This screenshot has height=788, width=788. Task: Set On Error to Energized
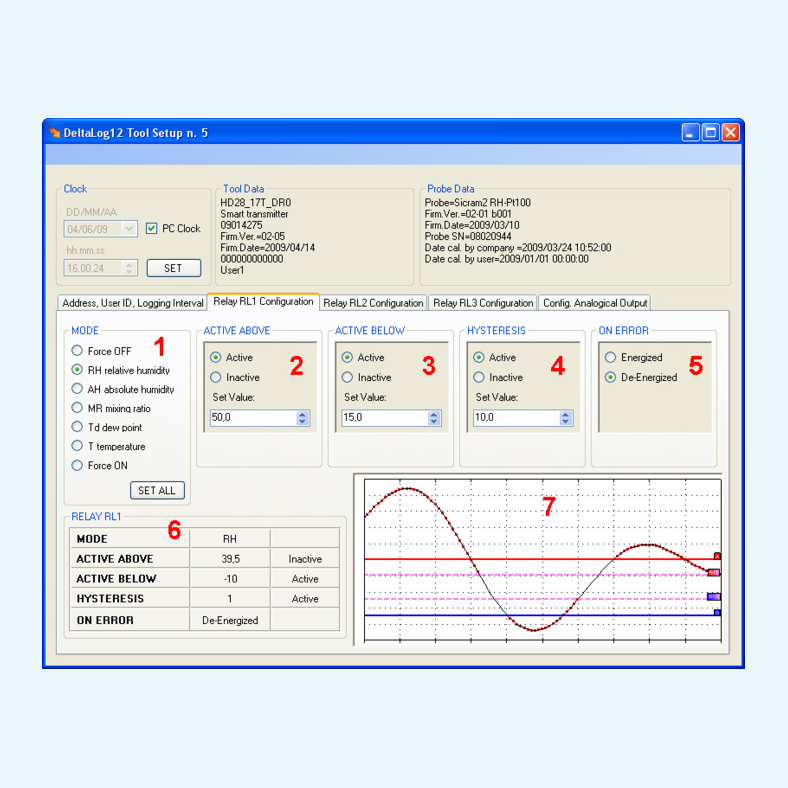(x=610, y=357)
